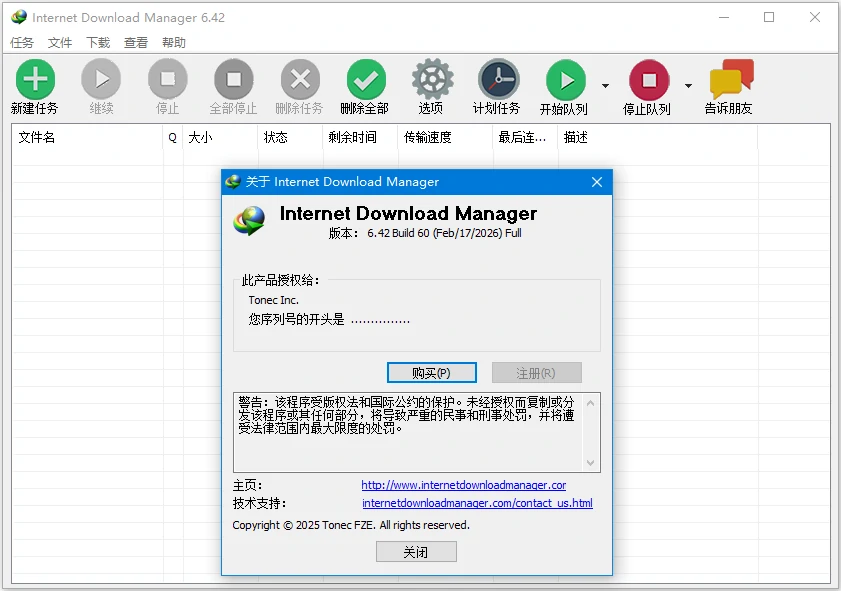Stop the queue with the red stop icon

click(648, 80)
